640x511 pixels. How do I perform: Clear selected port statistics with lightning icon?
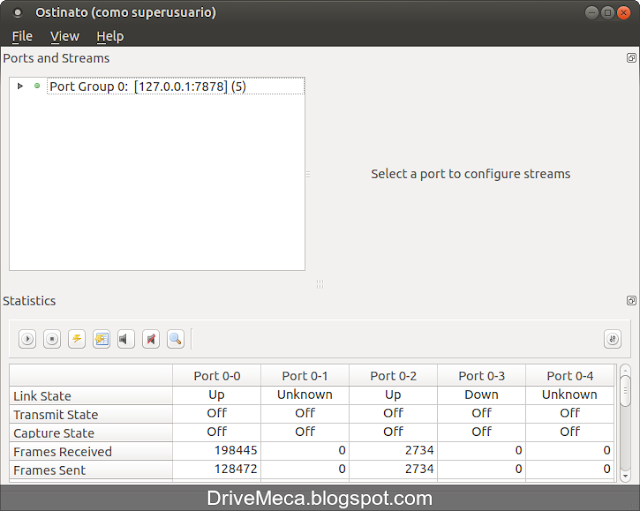[77, 339]
